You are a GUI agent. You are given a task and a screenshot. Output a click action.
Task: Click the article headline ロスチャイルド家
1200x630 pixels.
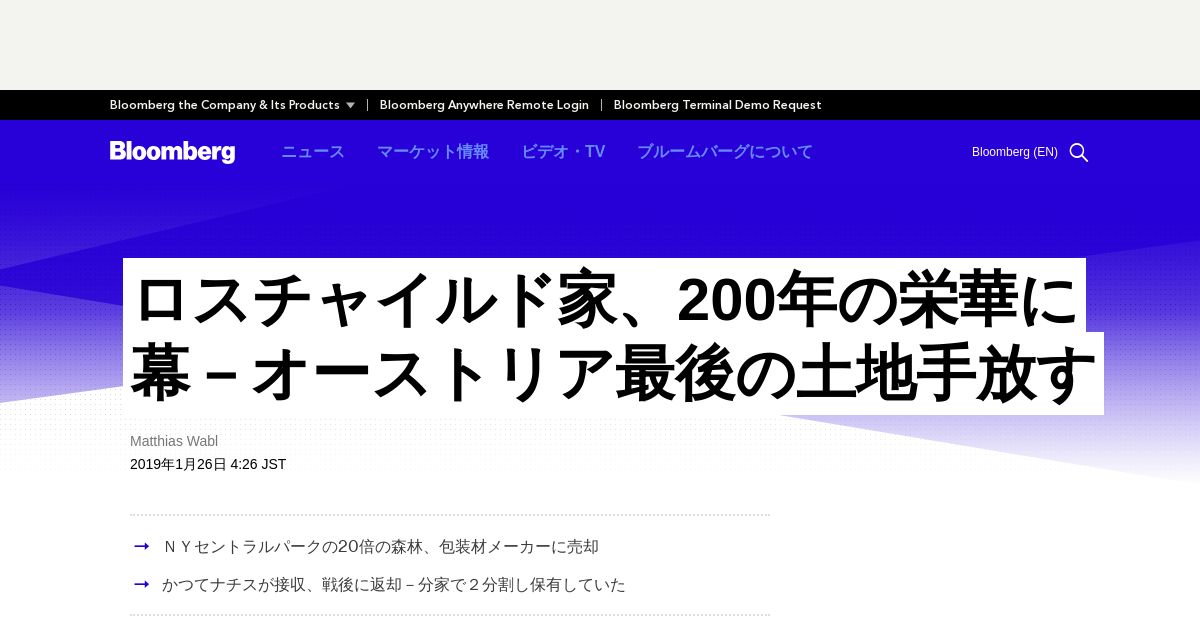tap(613, 336)
